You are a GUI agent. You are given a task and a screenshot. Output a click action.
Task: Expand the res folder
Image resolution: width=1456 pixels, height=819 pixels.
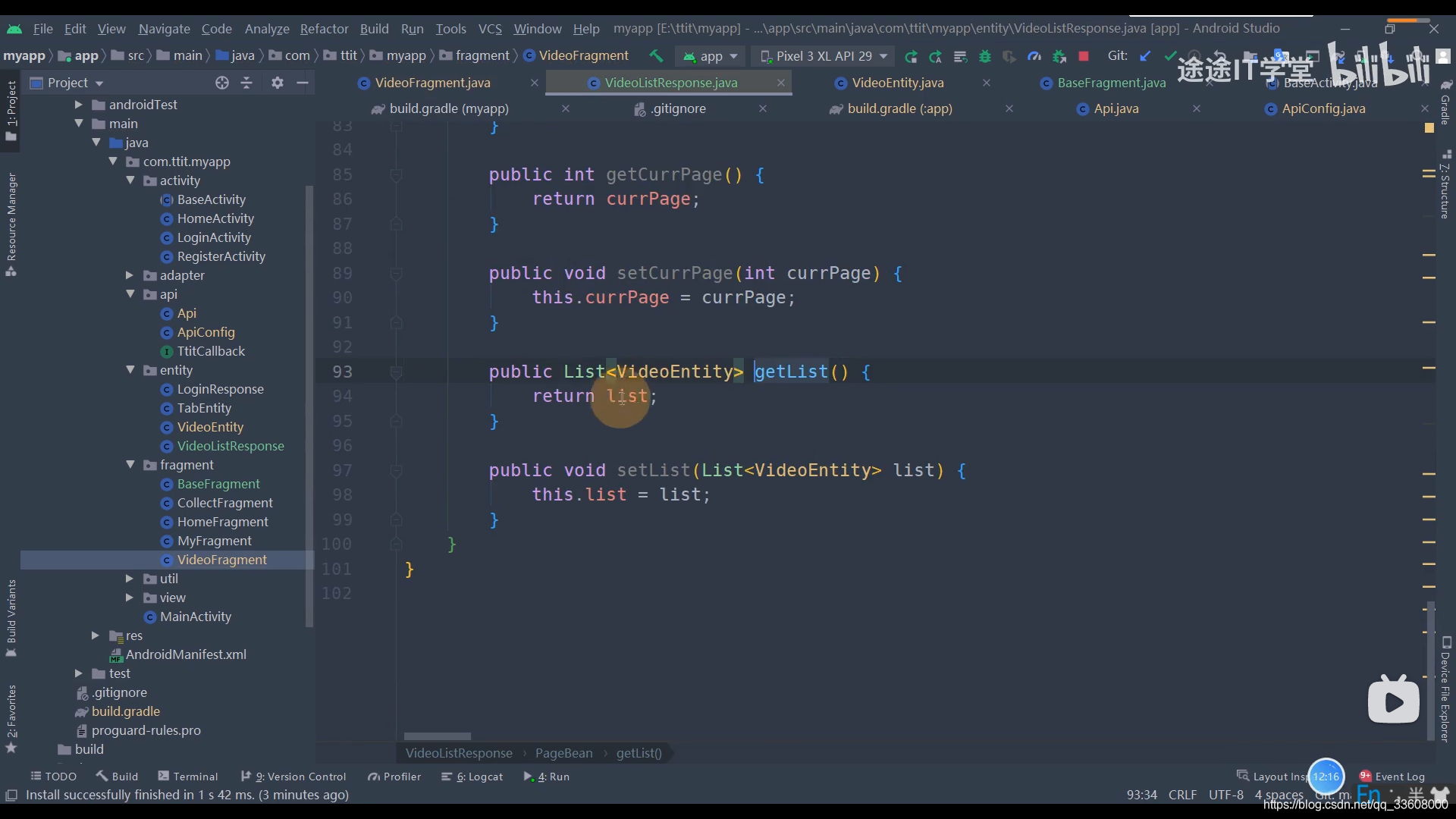point(96,635)
